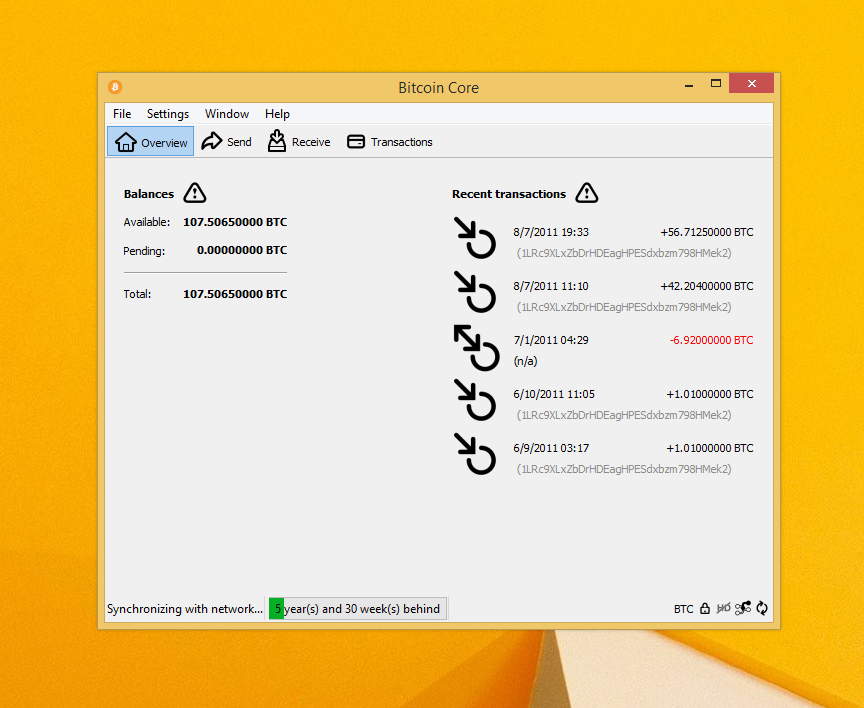The image size is (864, 708).
Task: Click the HD wallet disabled icon
Action: pyautogui.click(x=723, y=608)
